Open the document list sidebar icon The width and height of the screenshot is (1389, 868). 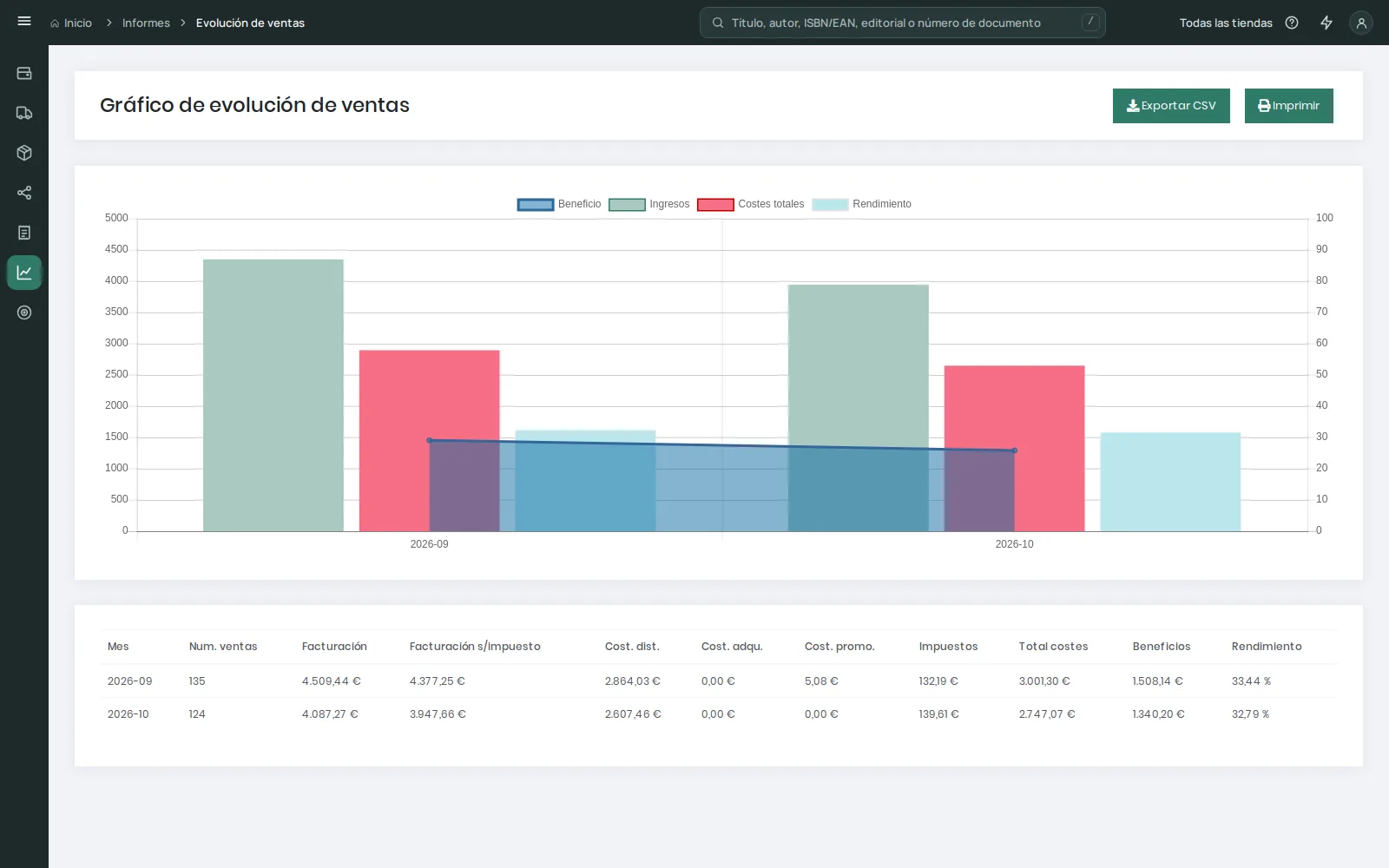pos(24,233)
